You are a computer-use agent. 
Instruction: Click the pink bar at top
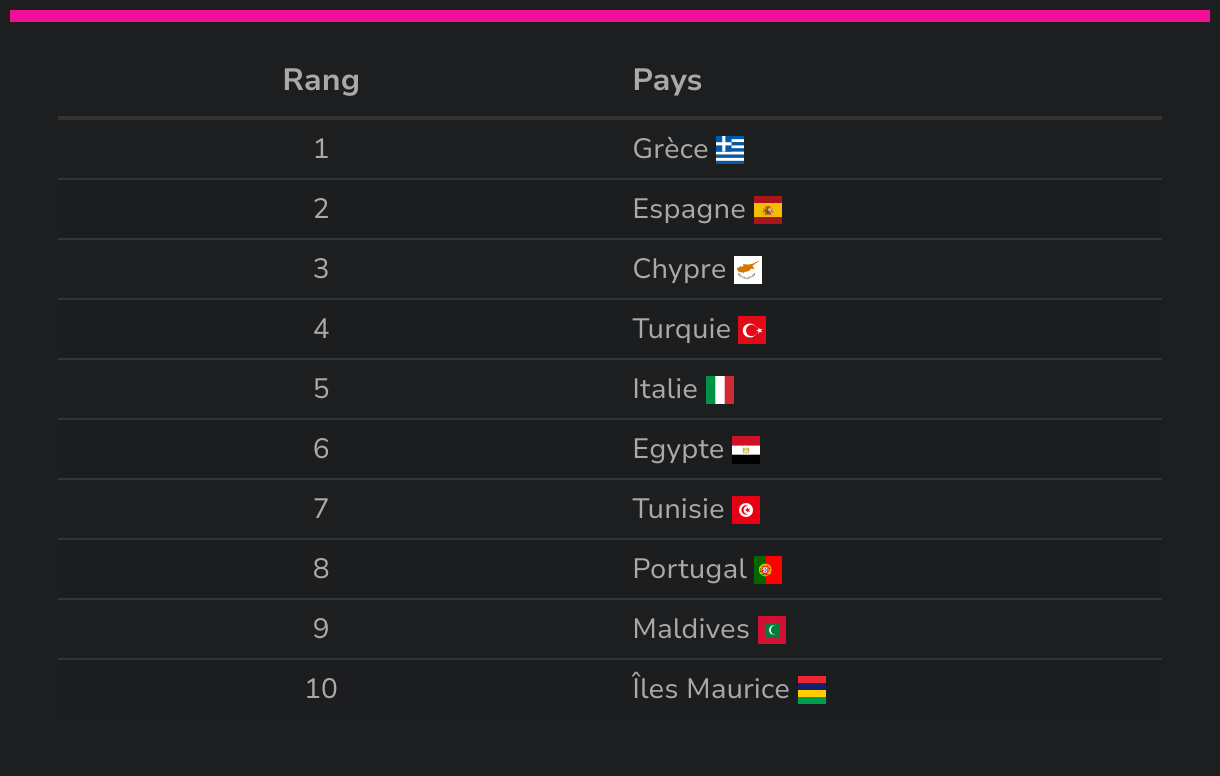[610, 16]
